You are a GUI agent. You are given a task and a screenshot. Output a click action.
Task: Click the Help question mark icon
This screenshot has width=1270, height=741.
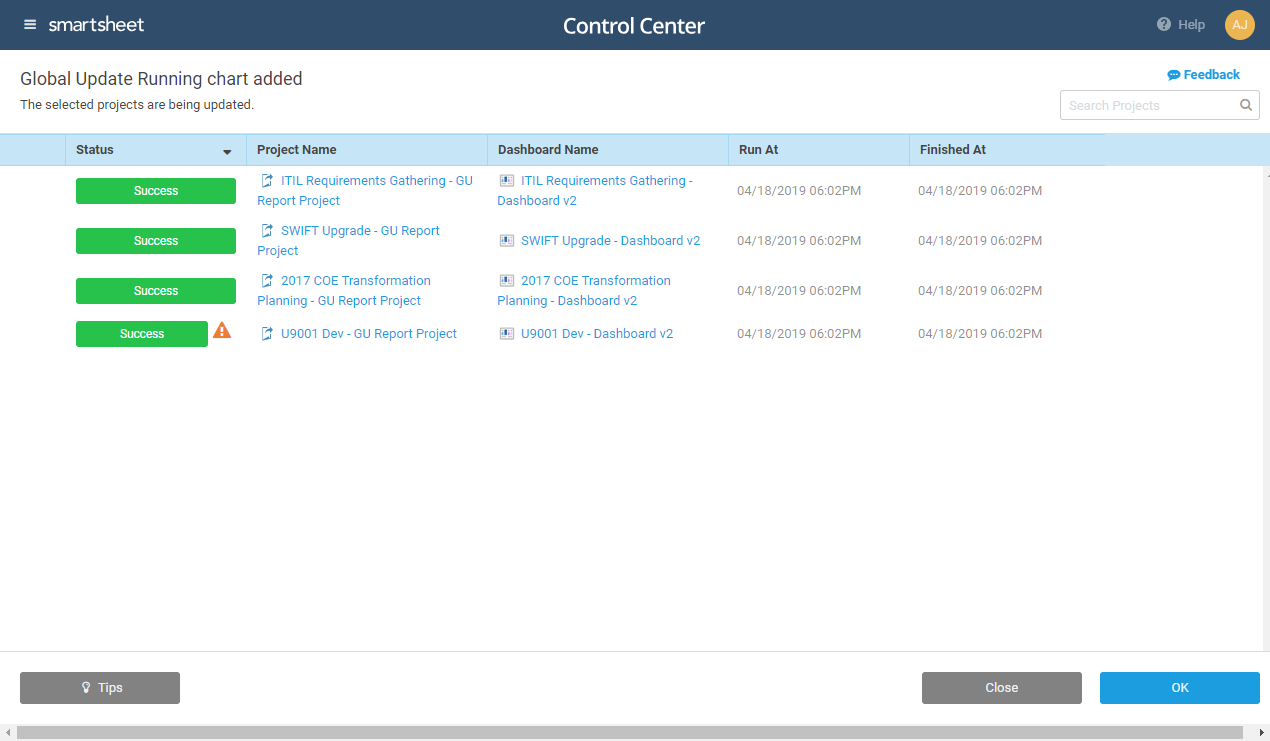pyautogui.click(x=1164, y=25)
